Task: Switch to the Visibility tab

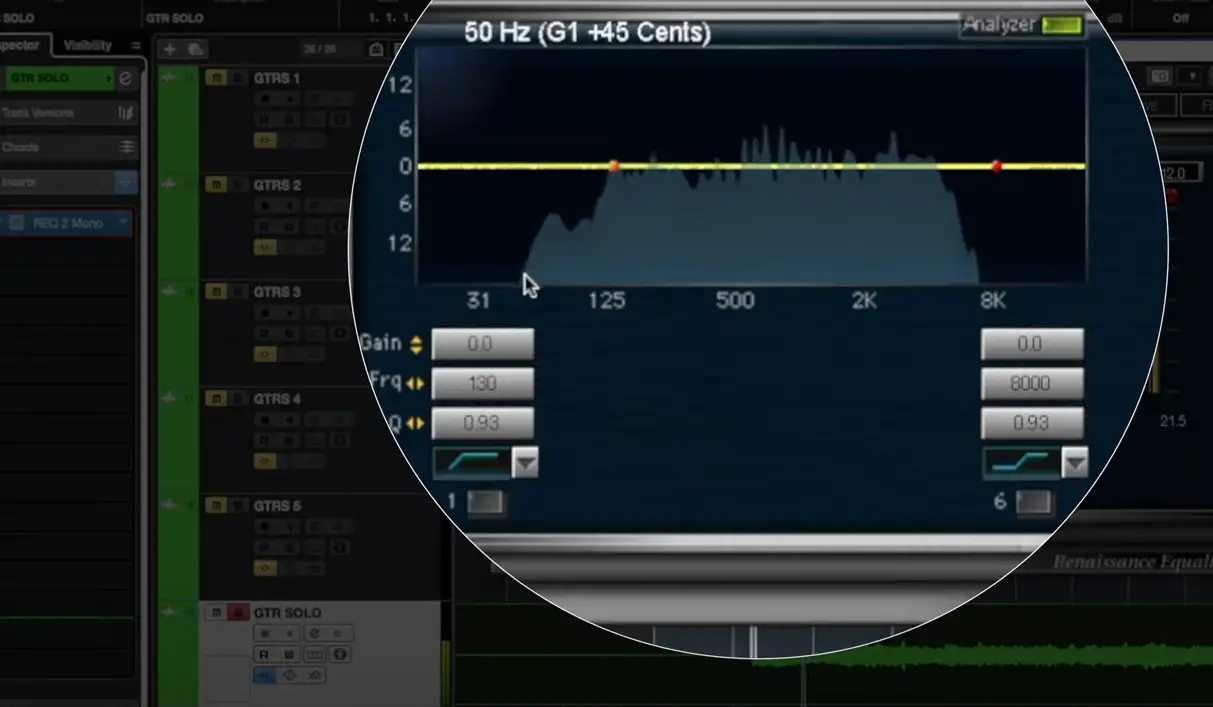Action: (x=87, y=44)
